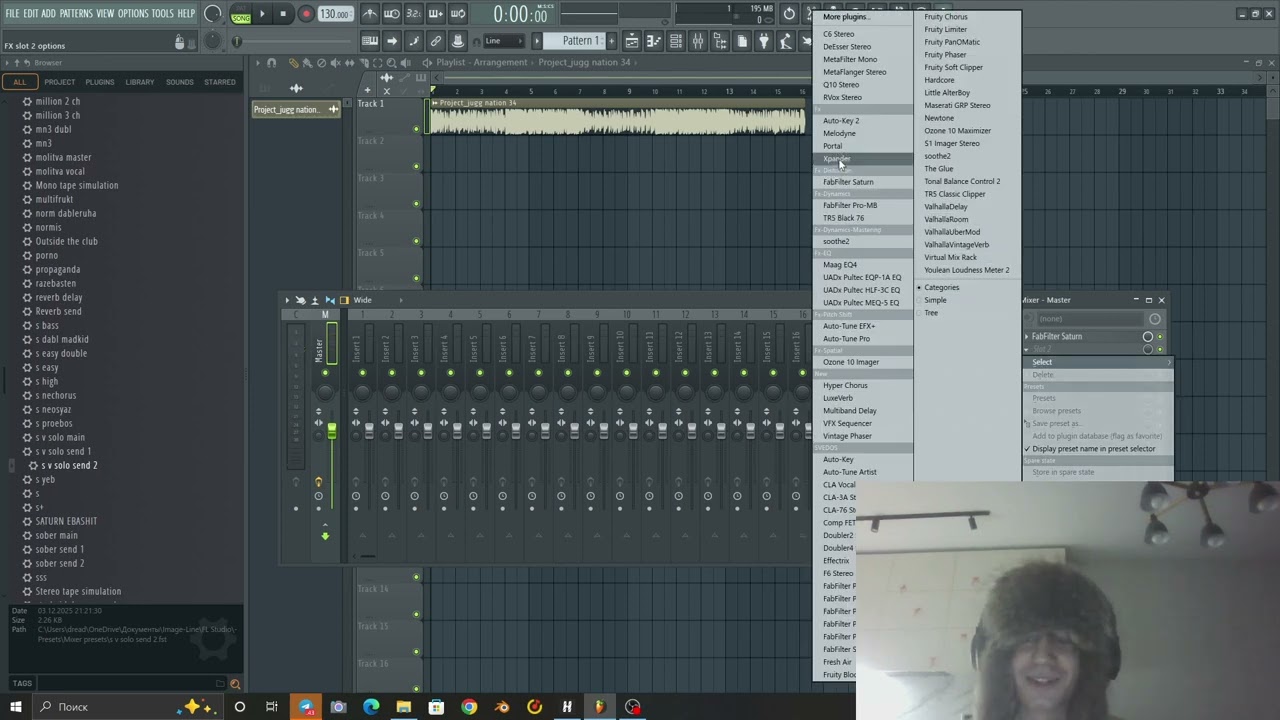Open File Explorer from the taskbar
The image size is (1280, 720).
(403, 707)
